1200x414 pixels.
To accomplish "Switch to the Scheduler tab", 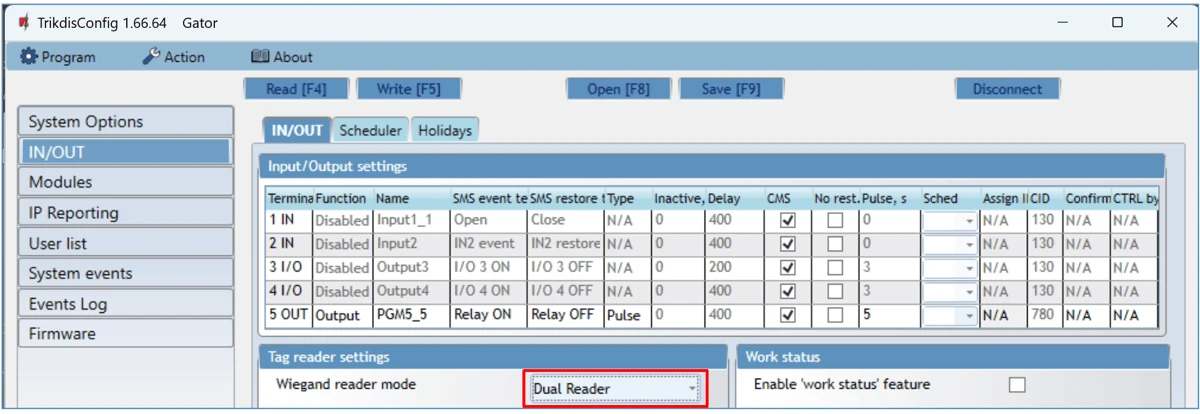I will (370, 130).
